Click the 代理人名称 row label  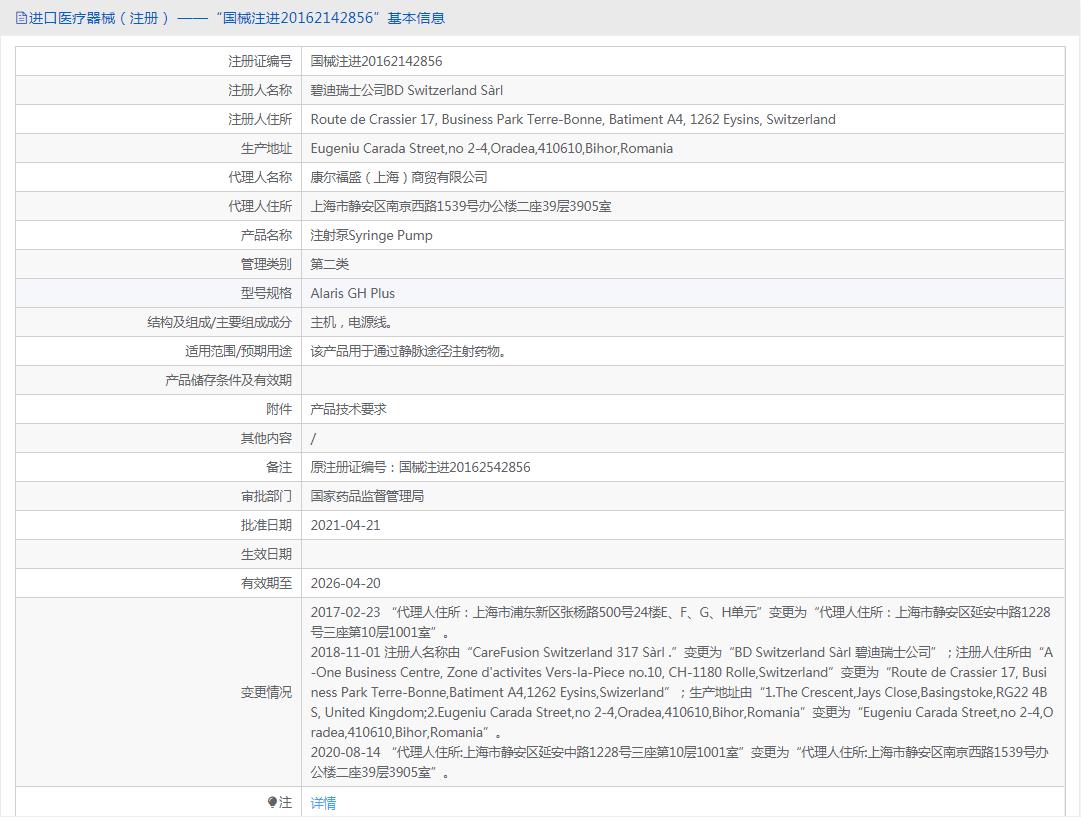(260, 177)
